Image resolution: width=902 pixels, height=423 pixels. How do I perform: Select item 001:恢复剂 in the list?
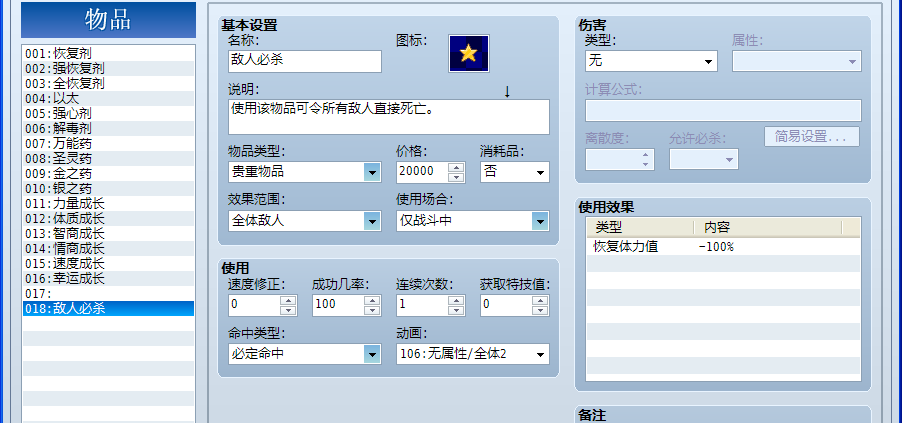(108, 54)
